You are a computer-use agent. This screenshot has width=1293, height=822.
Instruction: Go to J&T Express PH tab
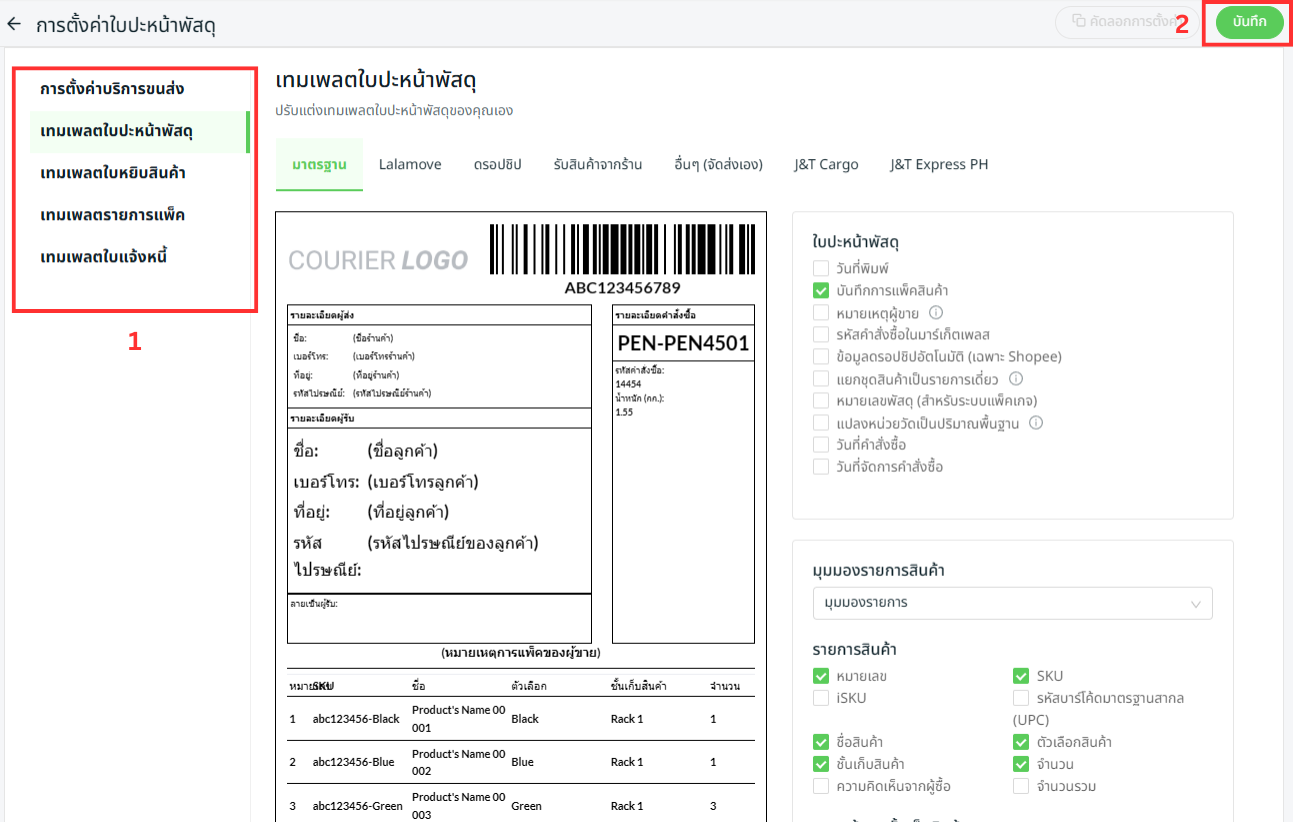[939, 165]
